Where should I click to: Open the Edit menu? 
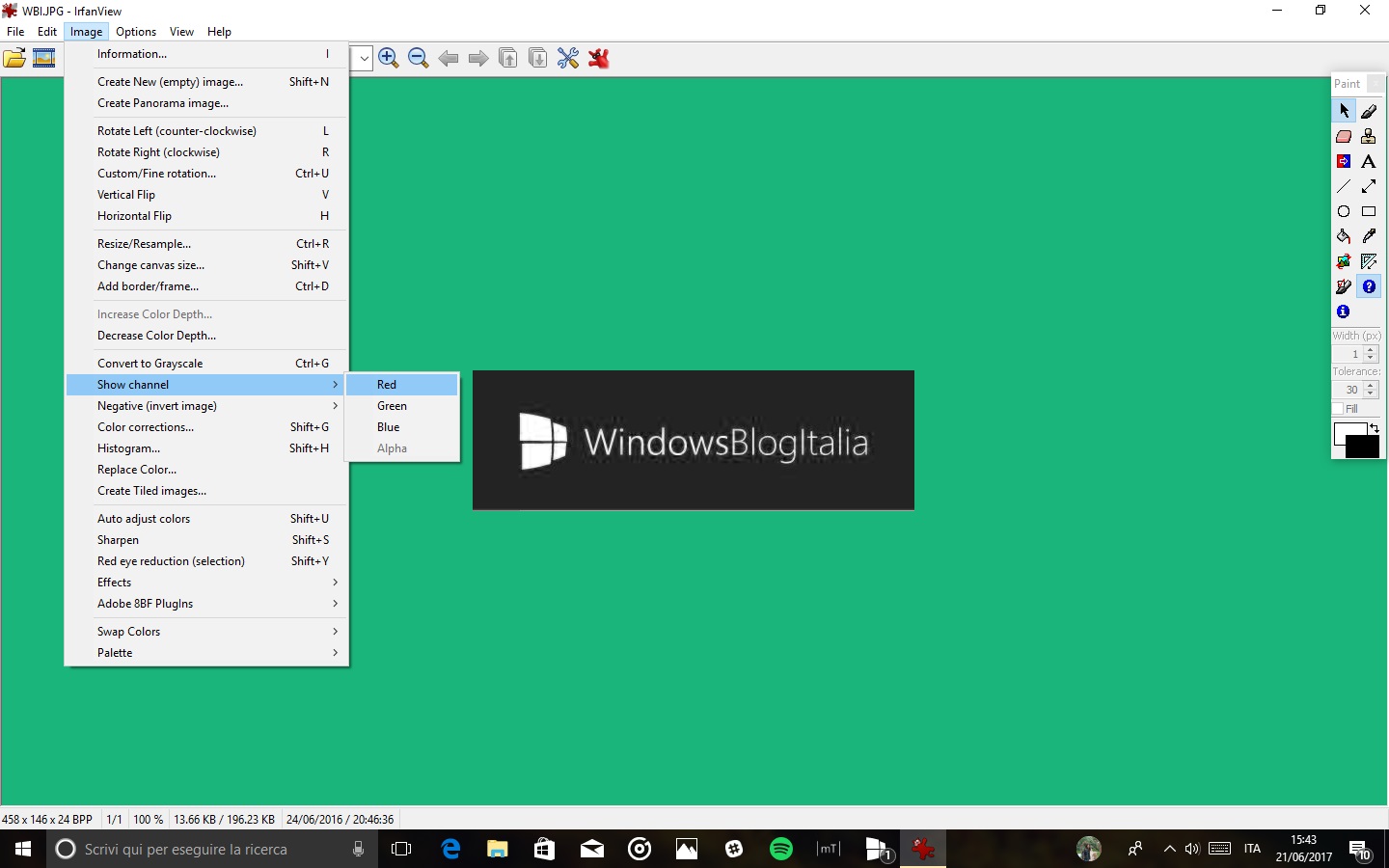click(47, 32)
